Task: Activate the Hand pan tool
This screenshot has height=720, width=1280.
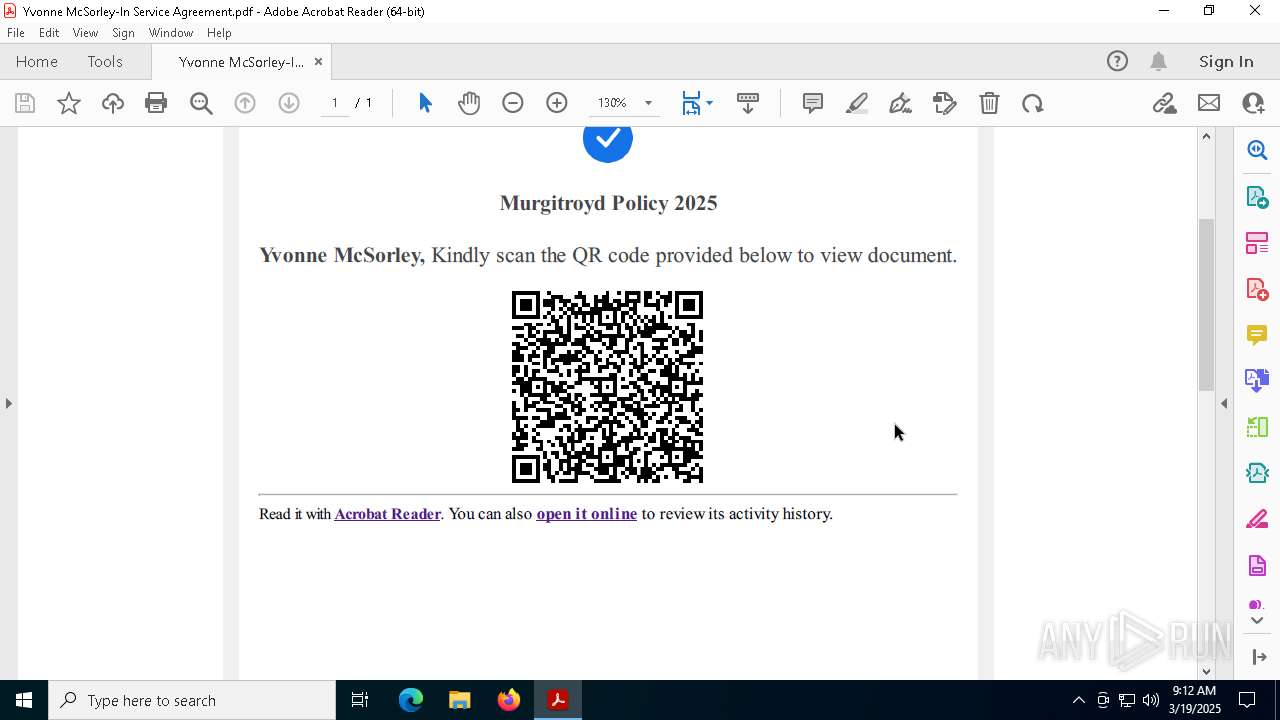Action: click(x=469, y=103)
